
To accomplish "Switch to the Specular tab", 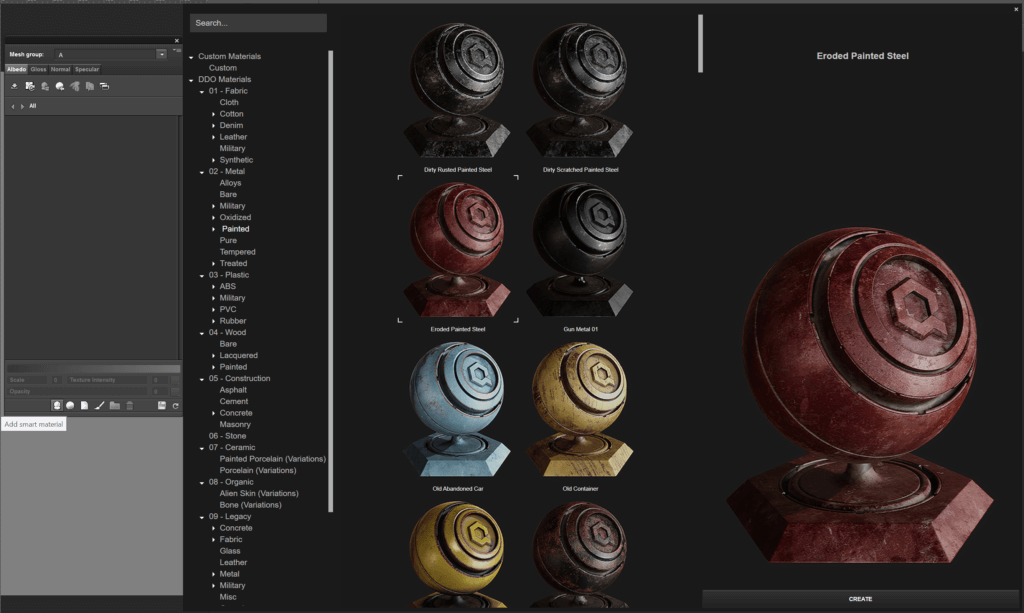I will point(87,69).
